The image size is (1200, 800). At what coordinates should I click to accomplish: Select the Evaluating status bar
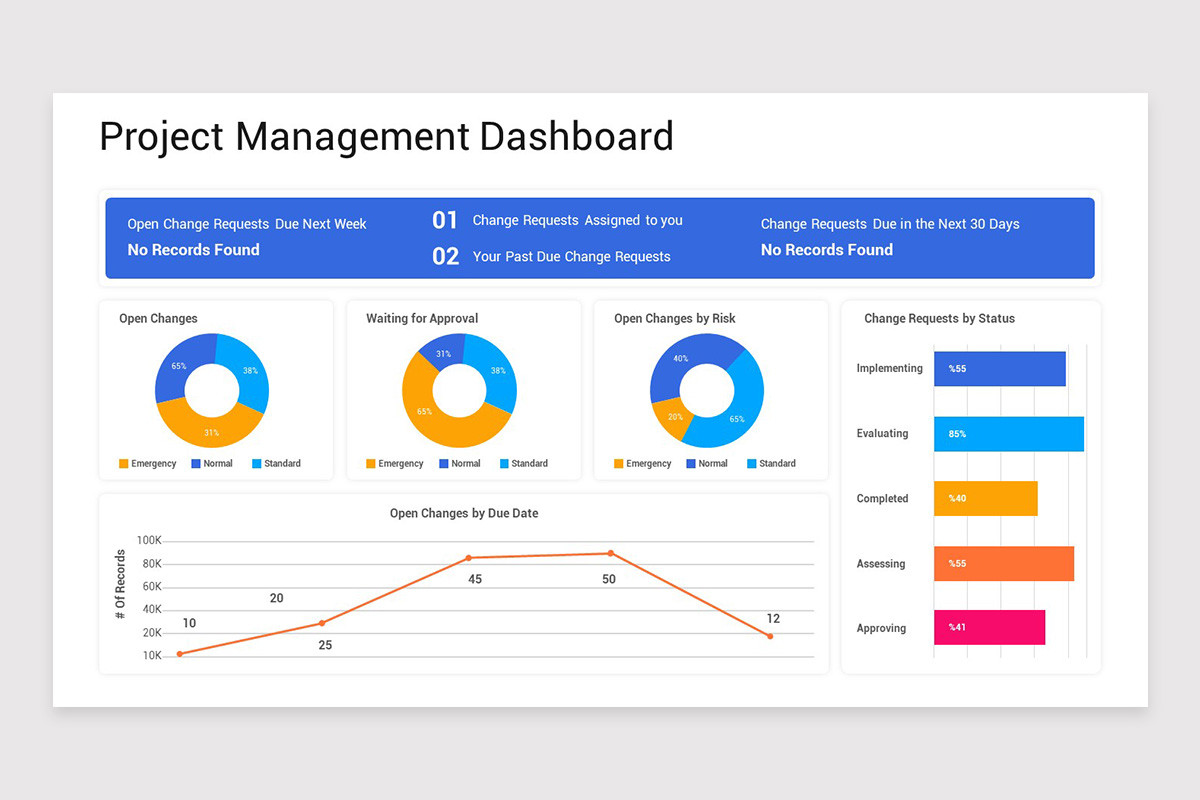1008,433
